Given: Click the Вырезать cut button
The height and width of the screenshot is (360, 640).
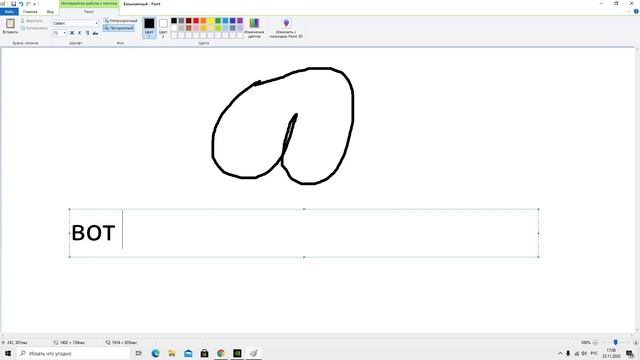Looking at the screenshot, I should tap(32, 20).
